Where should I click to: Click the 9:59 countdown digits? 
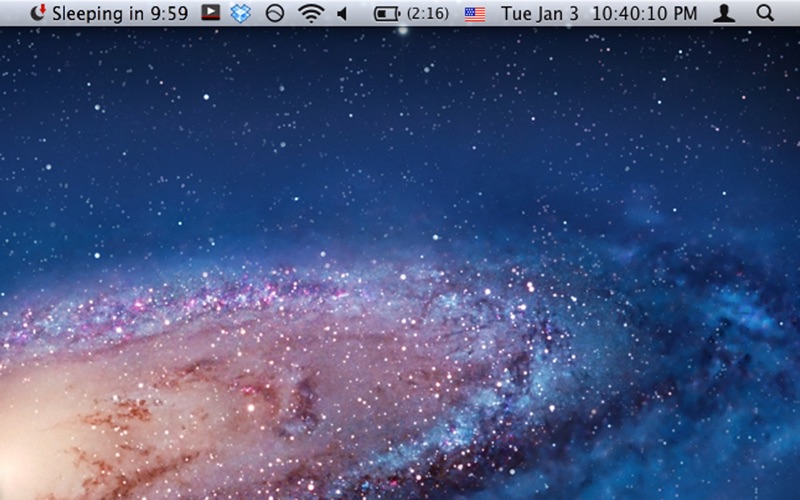tap(169, 14)
